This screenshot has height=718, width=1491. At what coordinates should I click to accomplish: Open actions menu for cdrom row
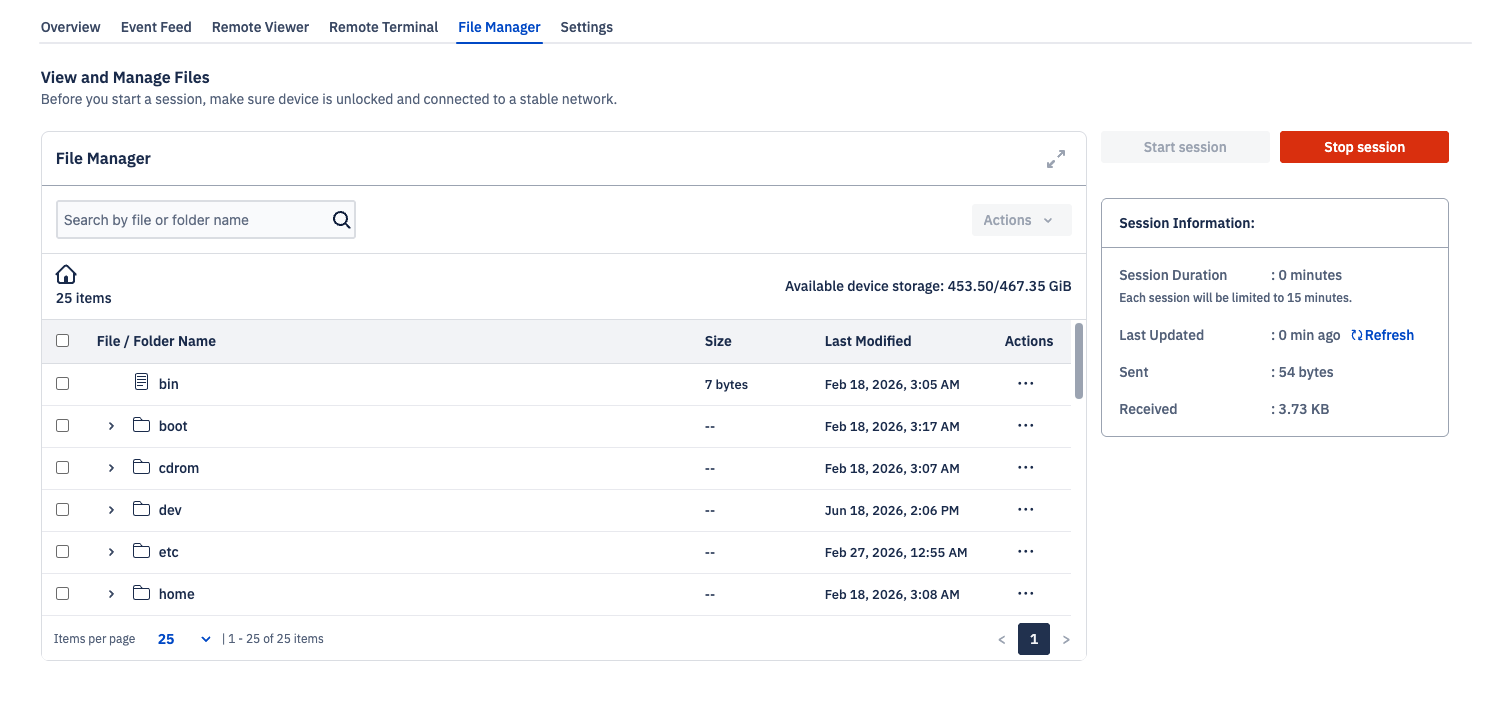(1025, 467)
